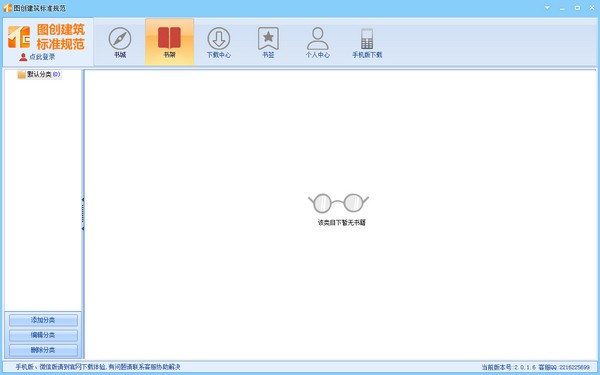The image size is (600, 375).
Task: Minimize the window
Action: point(562,8)
